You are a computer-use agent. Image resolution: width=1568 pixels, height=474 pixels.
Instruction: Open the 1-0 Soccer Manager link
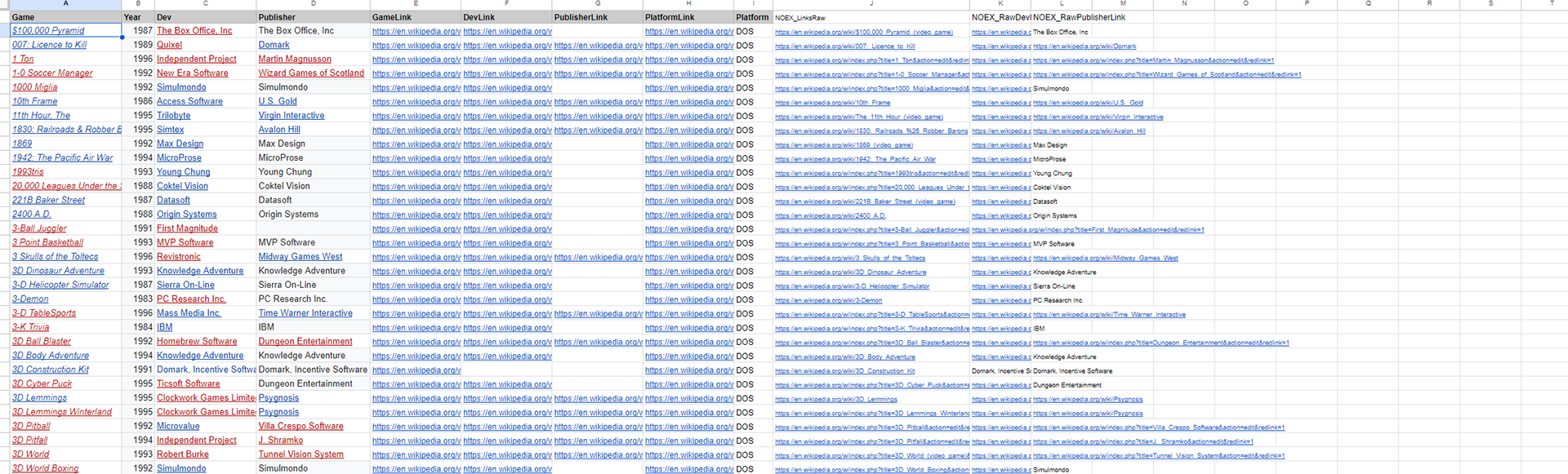point(52,73)
